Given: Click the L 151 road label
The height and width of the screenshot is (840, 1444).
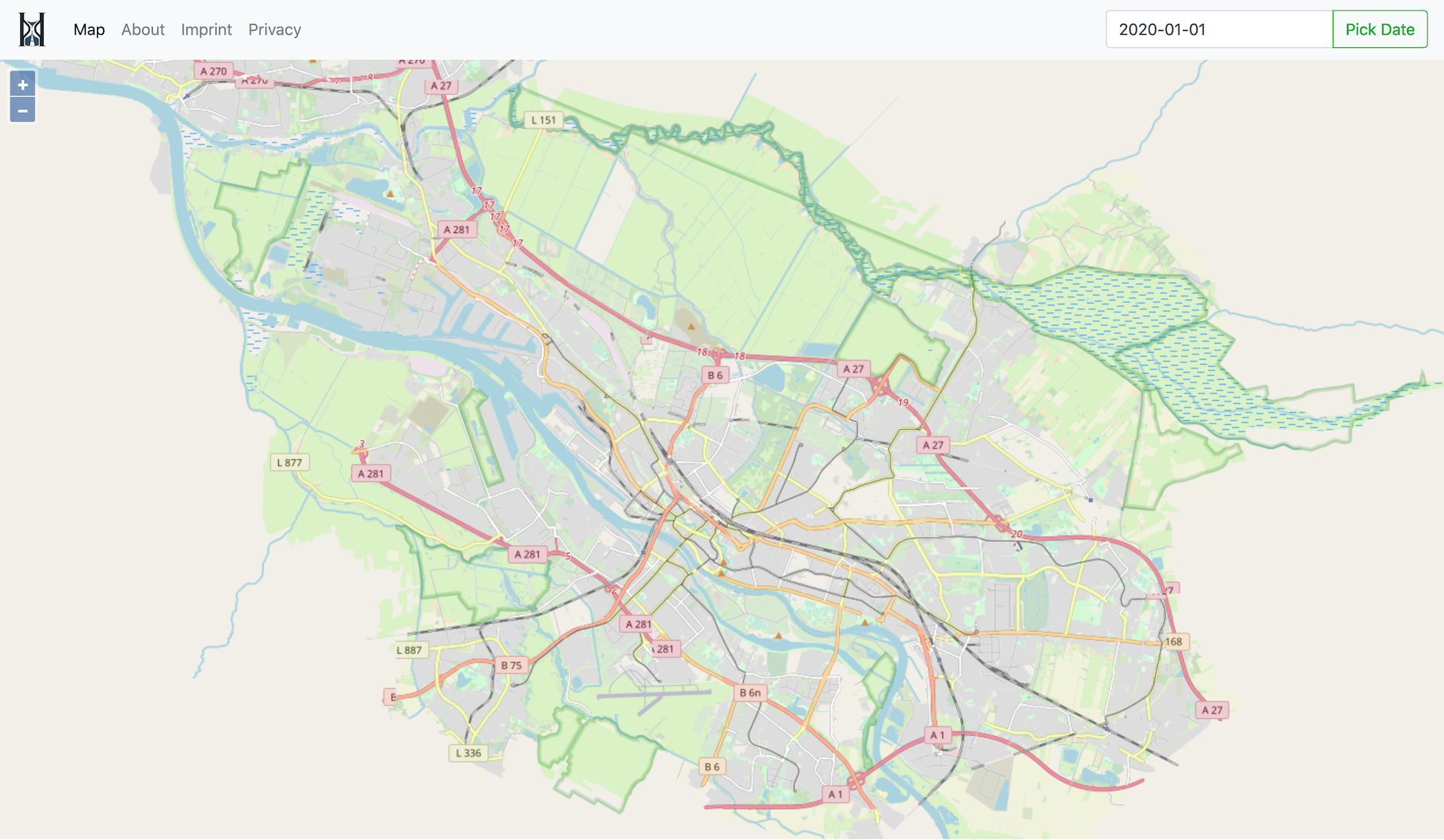Looking at the screenshot, I should click(x=543, y=120).
